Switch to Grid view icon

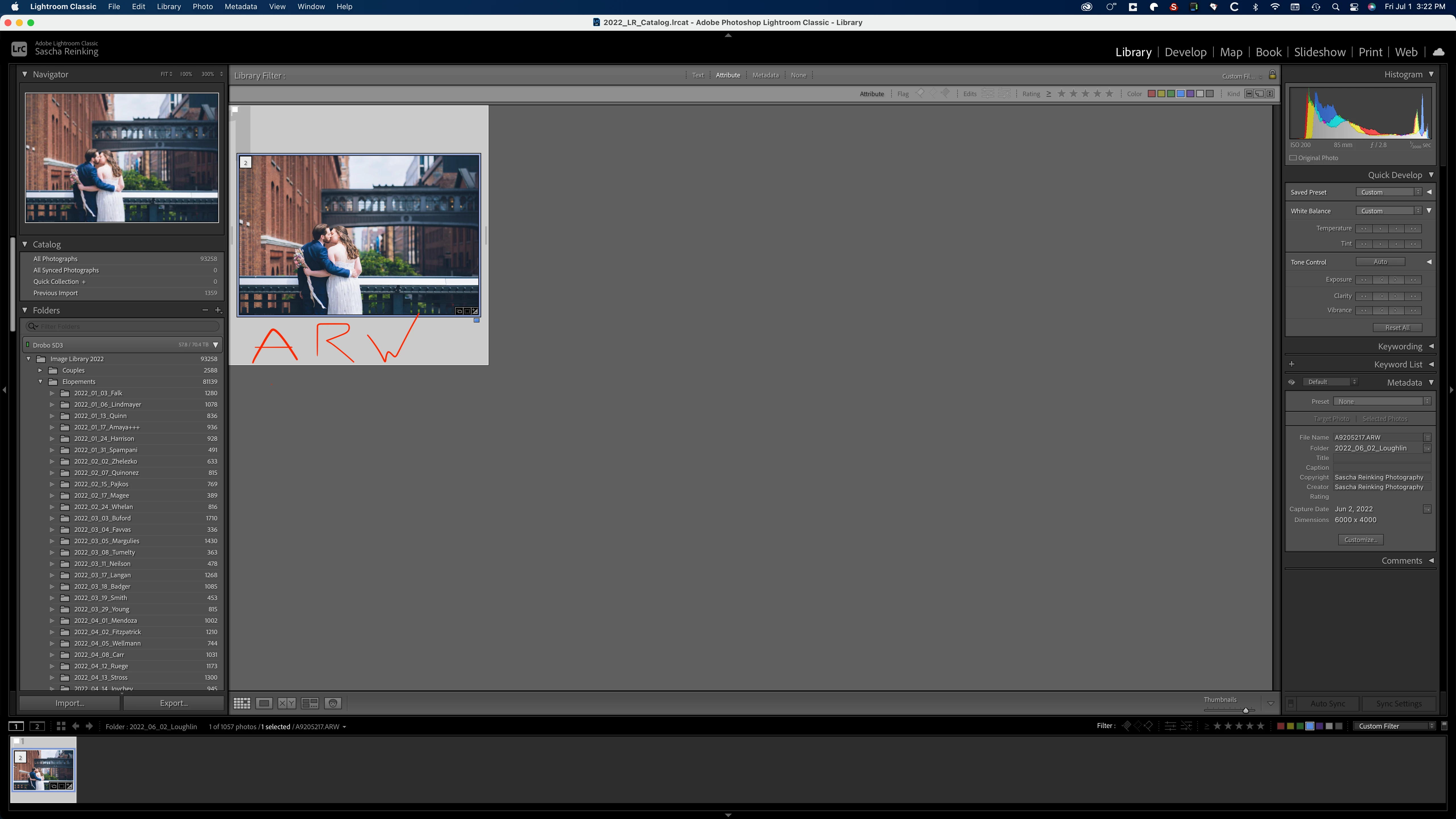(242, 703)
